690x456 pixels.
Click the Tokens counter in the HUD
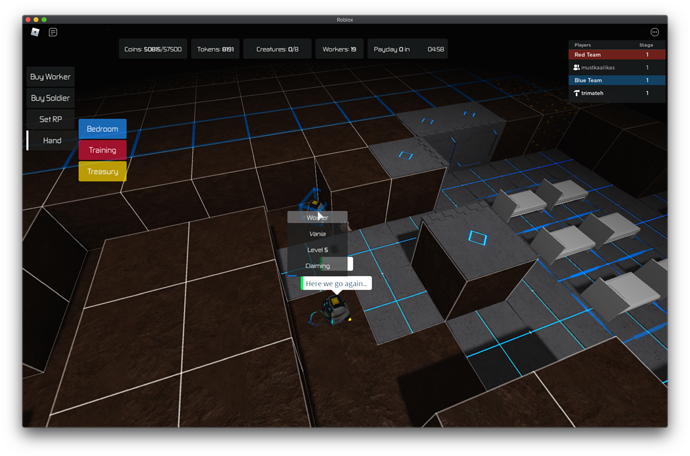[215, 49]
